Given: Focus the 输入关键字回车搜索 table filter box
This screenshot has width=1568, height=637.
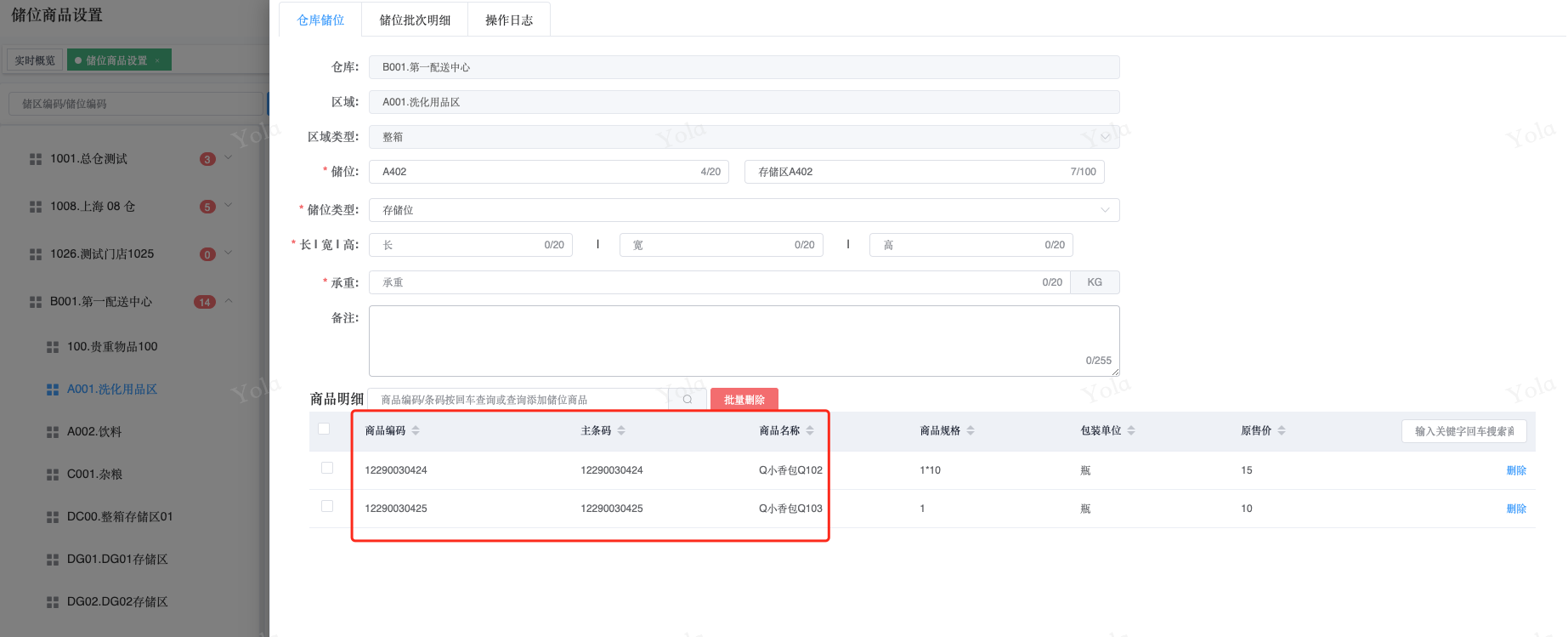Looking at the screenshot, I should pos(1463,431).
